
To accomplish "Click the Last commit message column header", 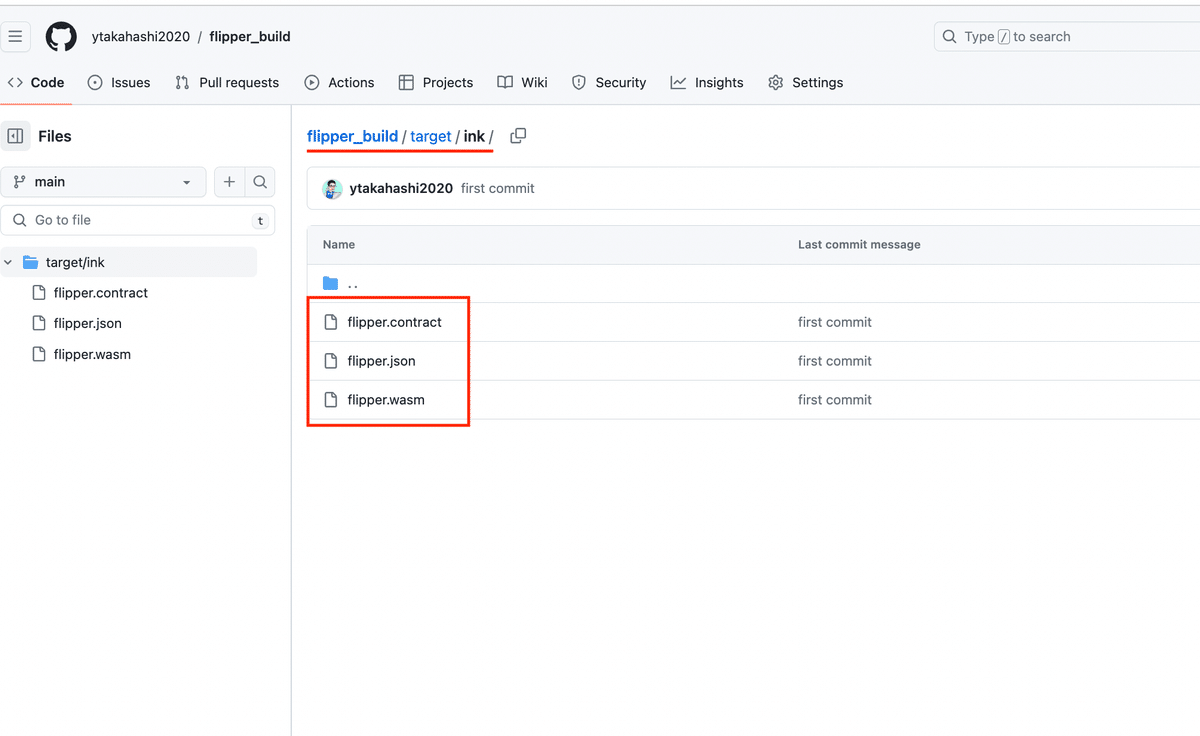I will click(859, 245).
